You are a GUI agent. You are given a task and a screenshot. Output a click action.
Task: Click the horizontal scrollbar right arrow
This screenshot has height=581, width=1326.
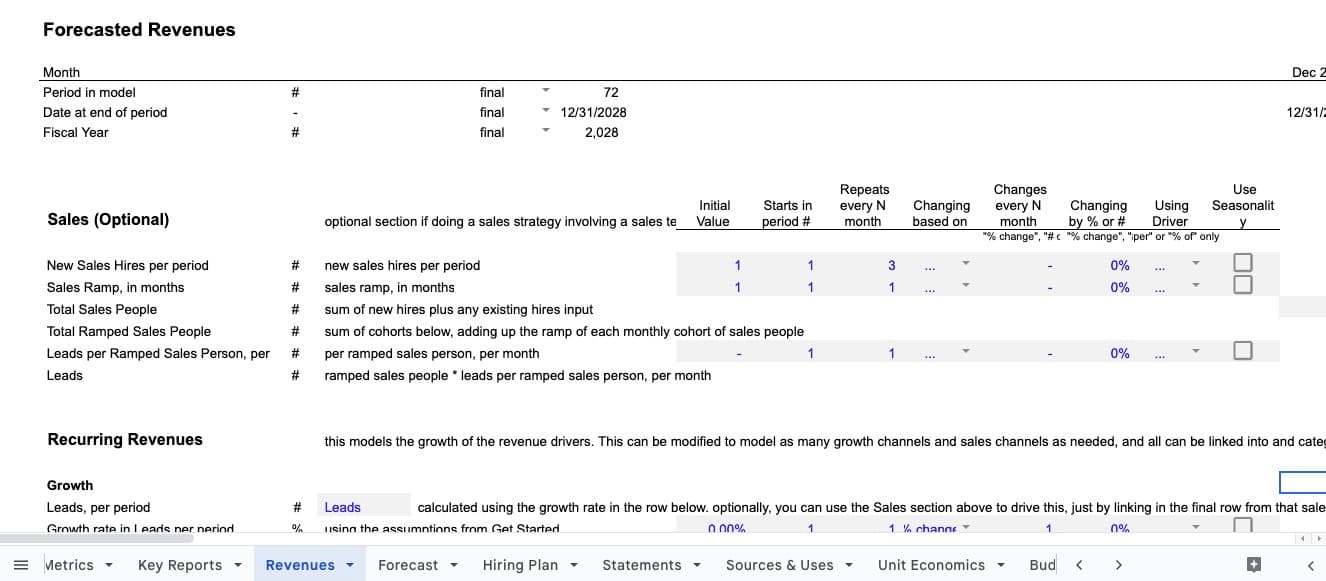point(1318,539)
